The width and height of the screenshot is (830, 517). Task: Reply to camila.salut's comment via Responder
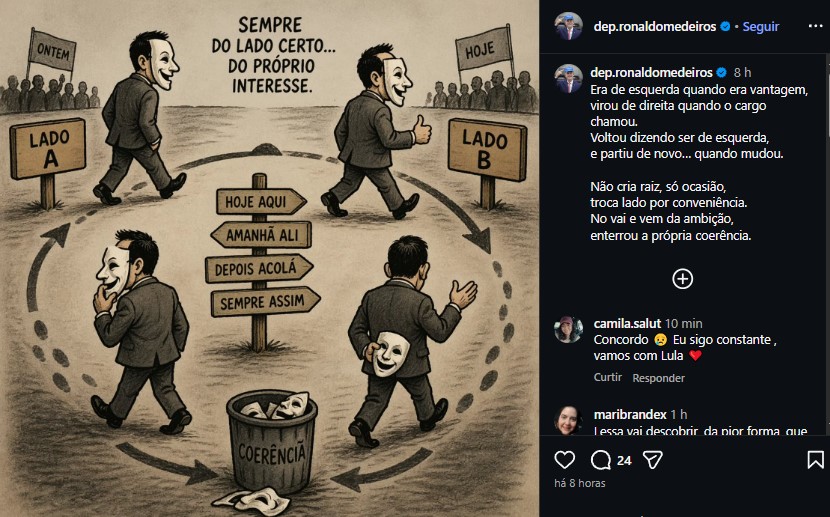(x=658, y=378)
